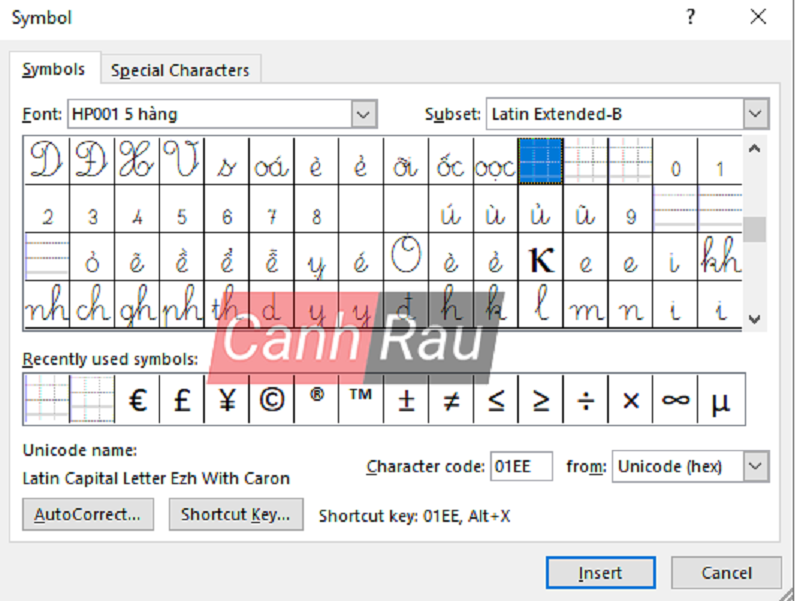Click the Character code input field
The height and width of the screenshot is (601, 800).
(520, 466)
